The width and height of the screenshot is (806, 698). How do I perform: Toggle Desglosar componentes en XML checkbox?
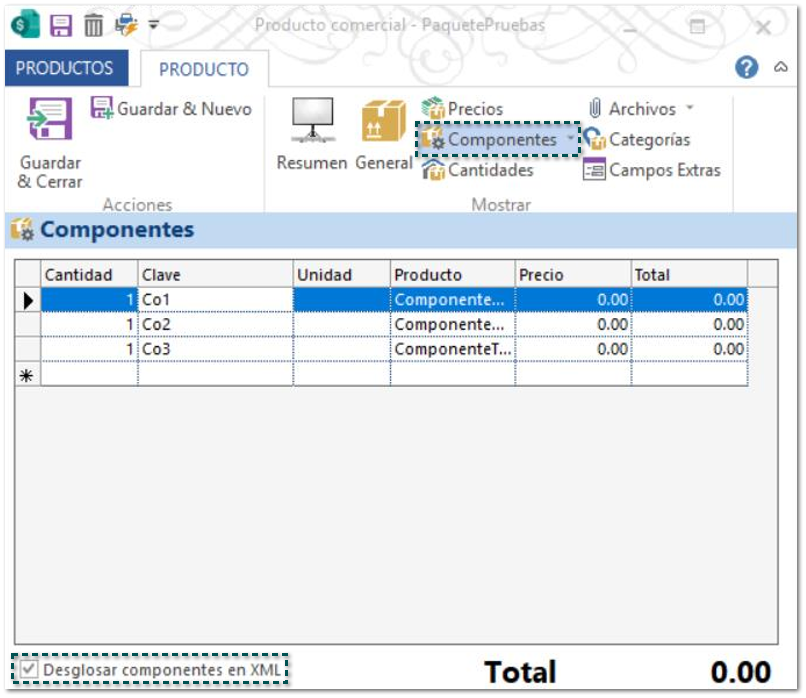(29, 668)
